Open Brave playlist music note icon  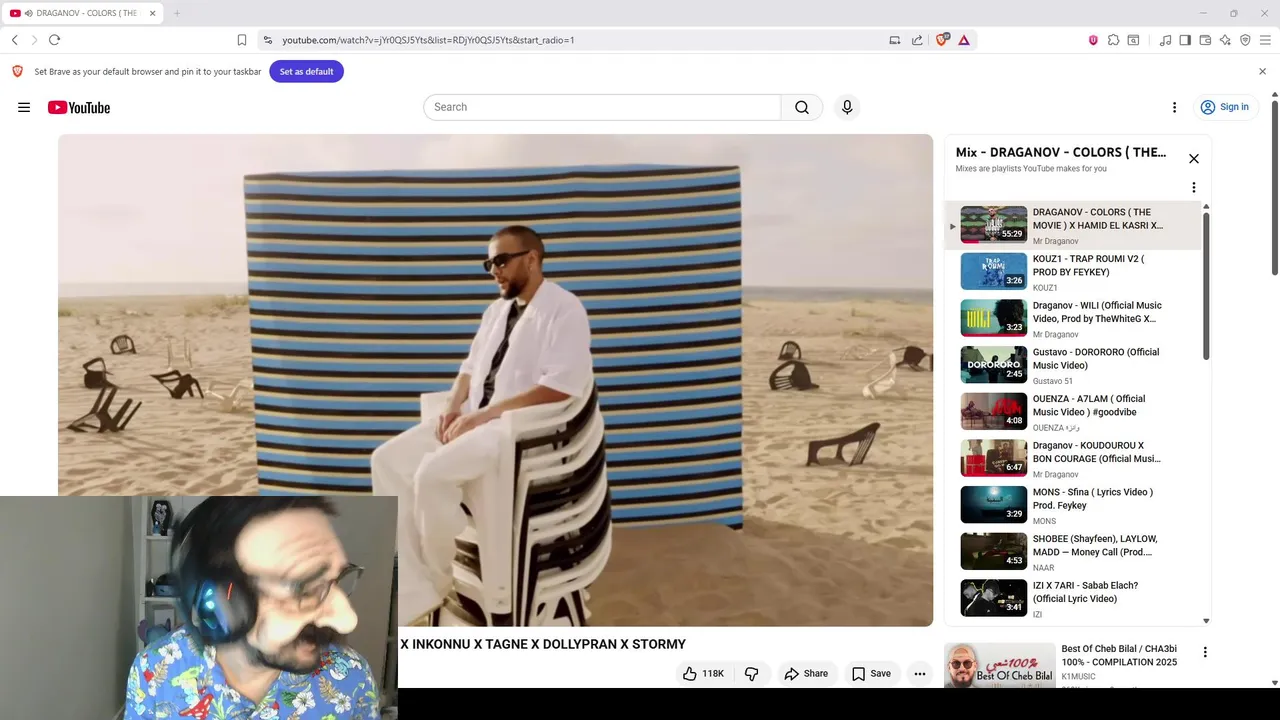coord(1165,40)
